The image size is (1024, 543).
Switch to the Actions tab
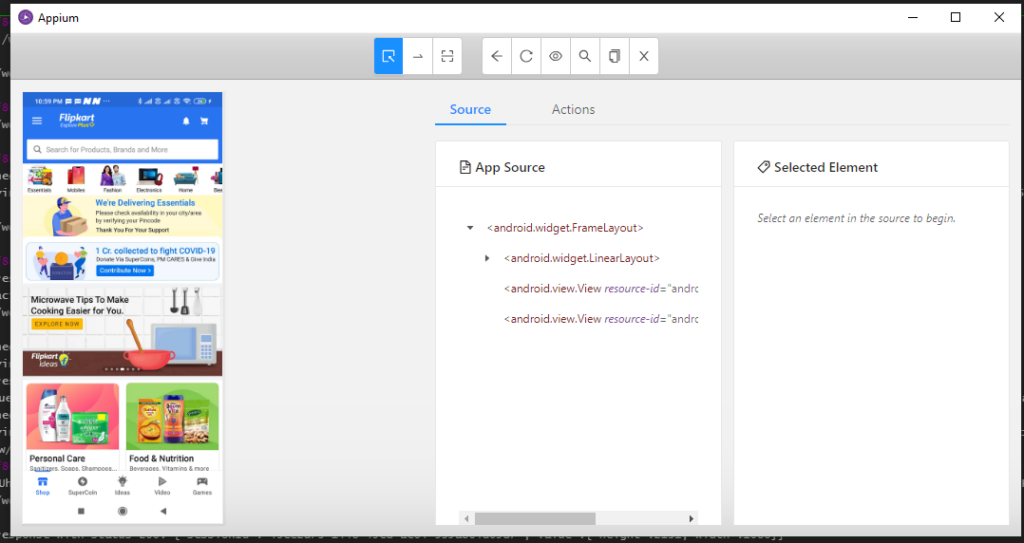[x=573, y=110]
